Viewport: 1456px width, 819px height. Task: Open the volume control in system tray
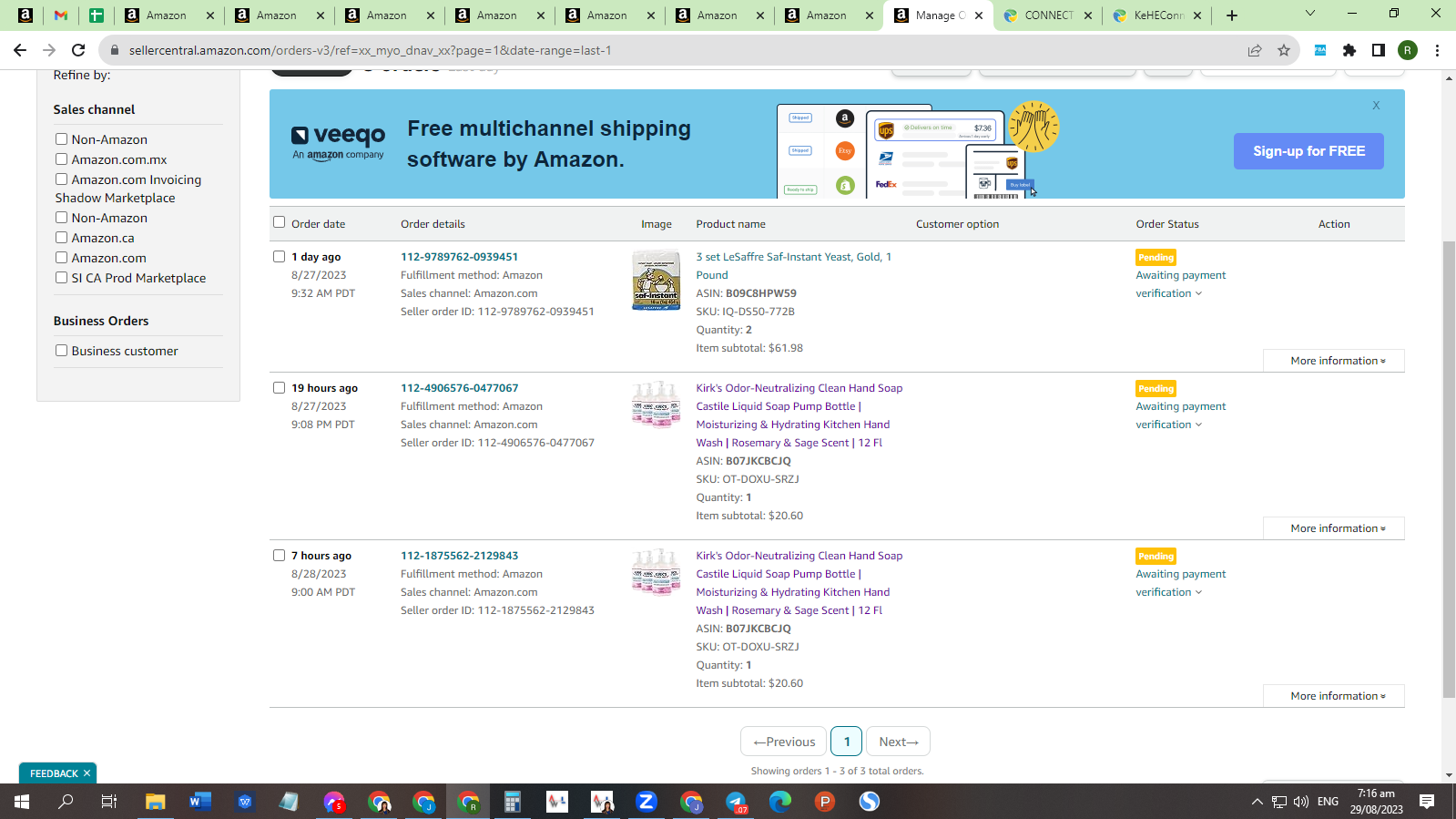pyautogui.click(x=1301, y=802)
